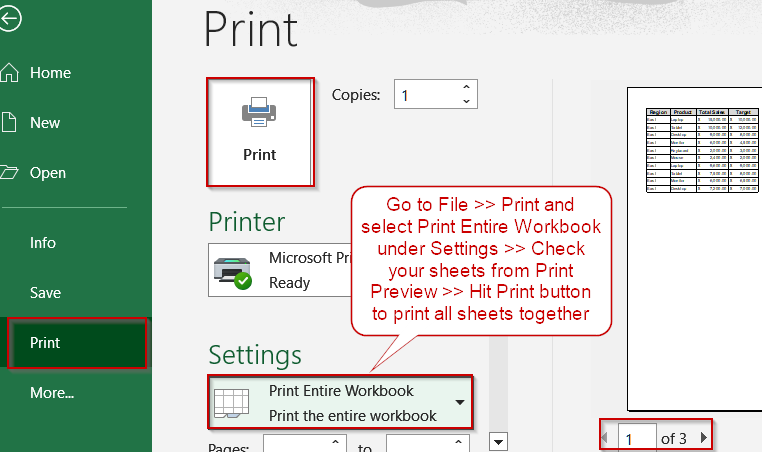Increment the Pages to value

click(x=458, y=442)
